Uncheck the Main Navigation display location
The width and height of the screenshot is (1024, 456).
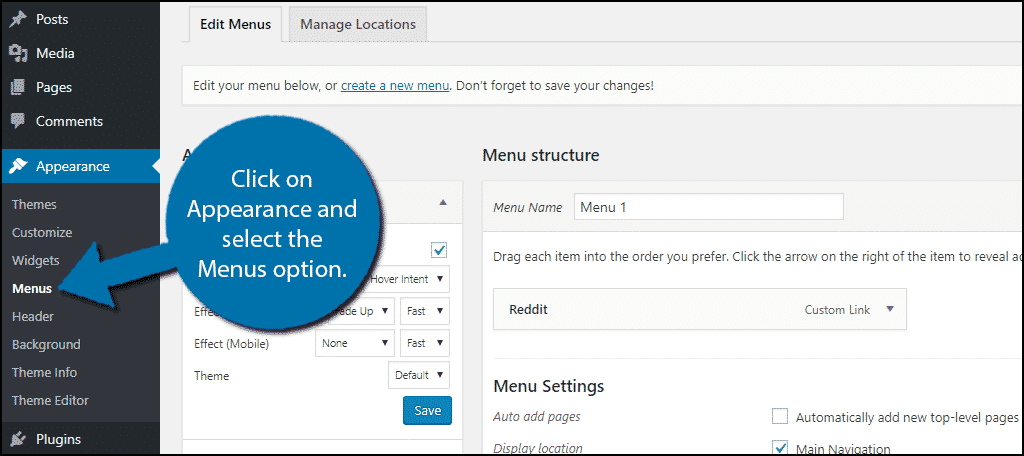pos(780,448)
